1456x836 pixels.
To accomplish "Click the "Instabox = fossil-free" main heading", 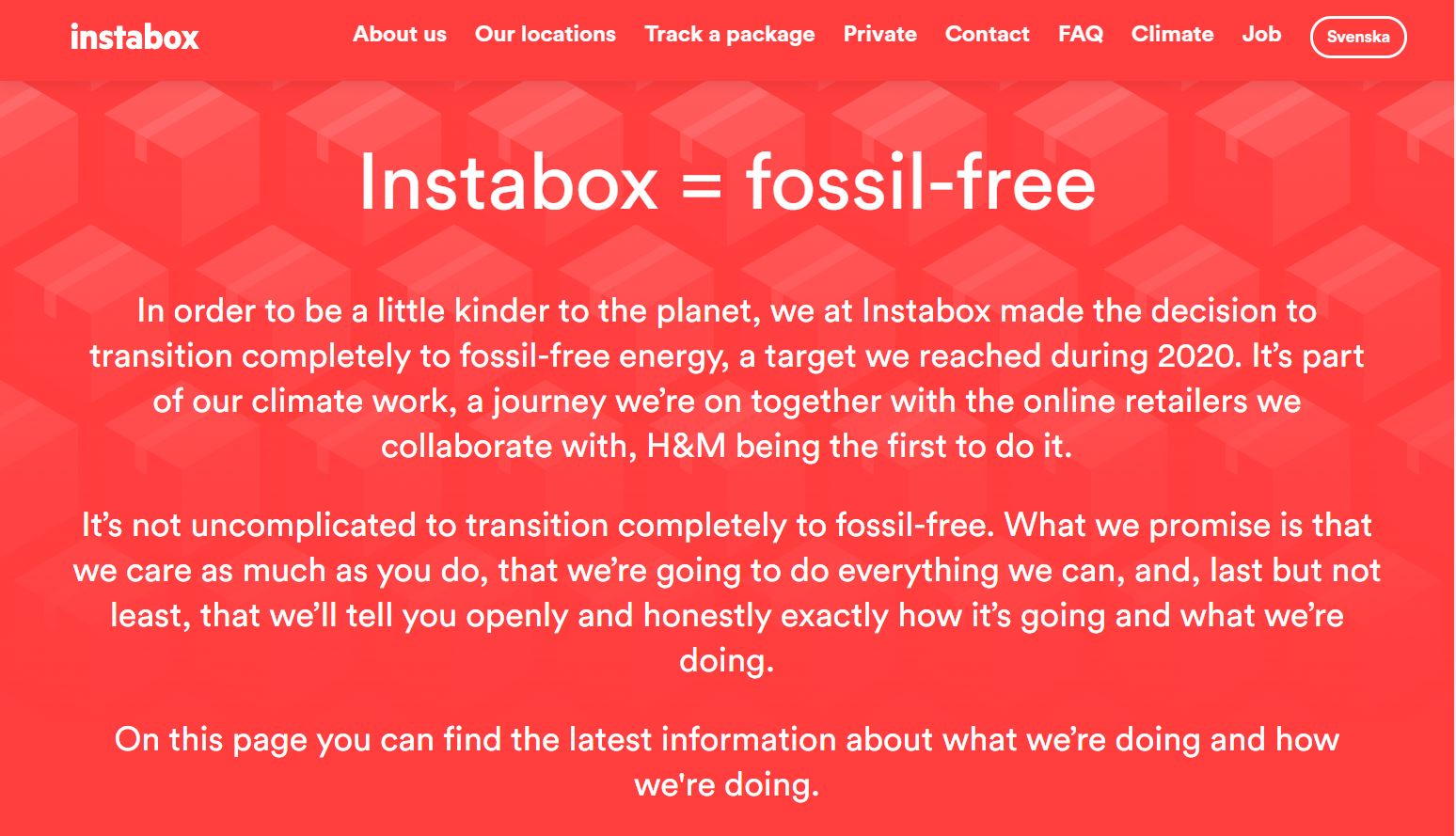I will (727, 182).
